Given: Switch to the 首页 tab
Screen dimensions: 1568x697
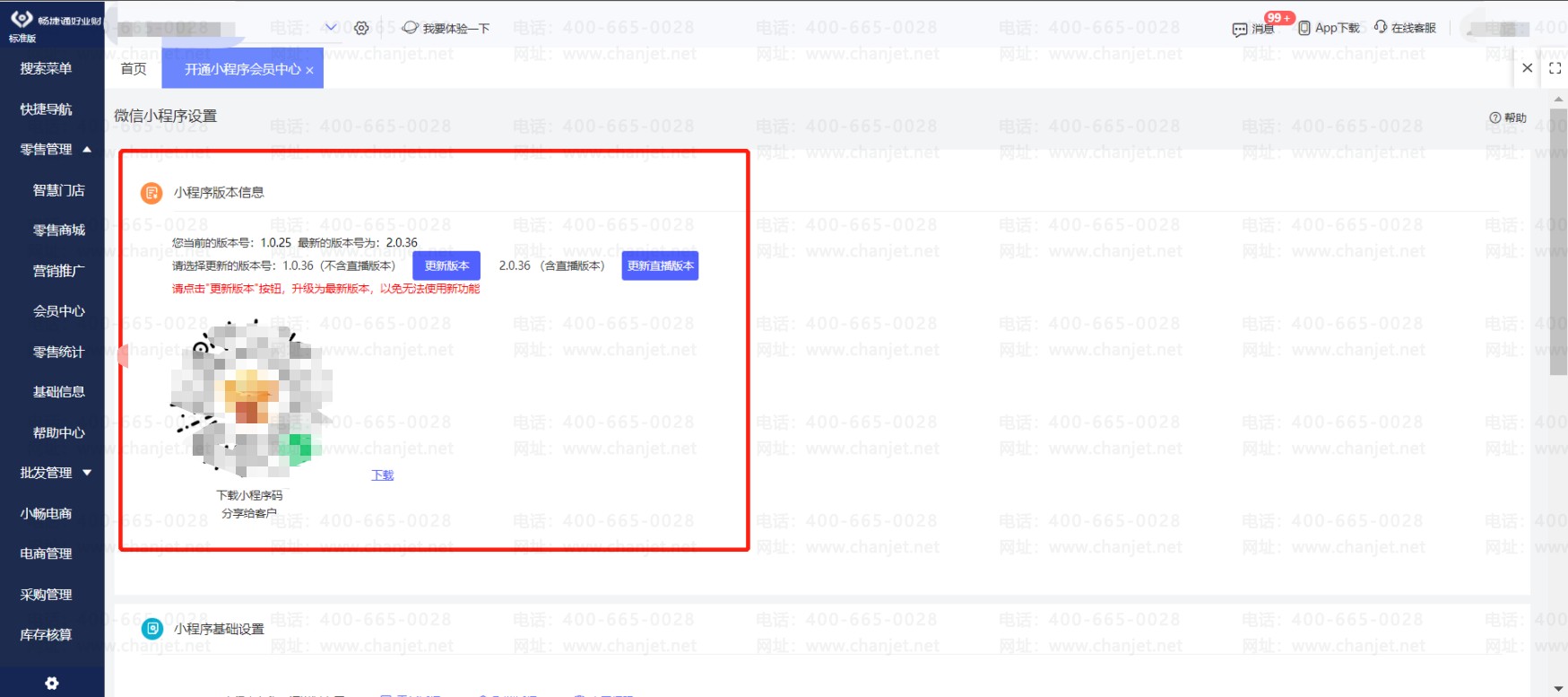Looking at the screenshot, I should (134, 69).
